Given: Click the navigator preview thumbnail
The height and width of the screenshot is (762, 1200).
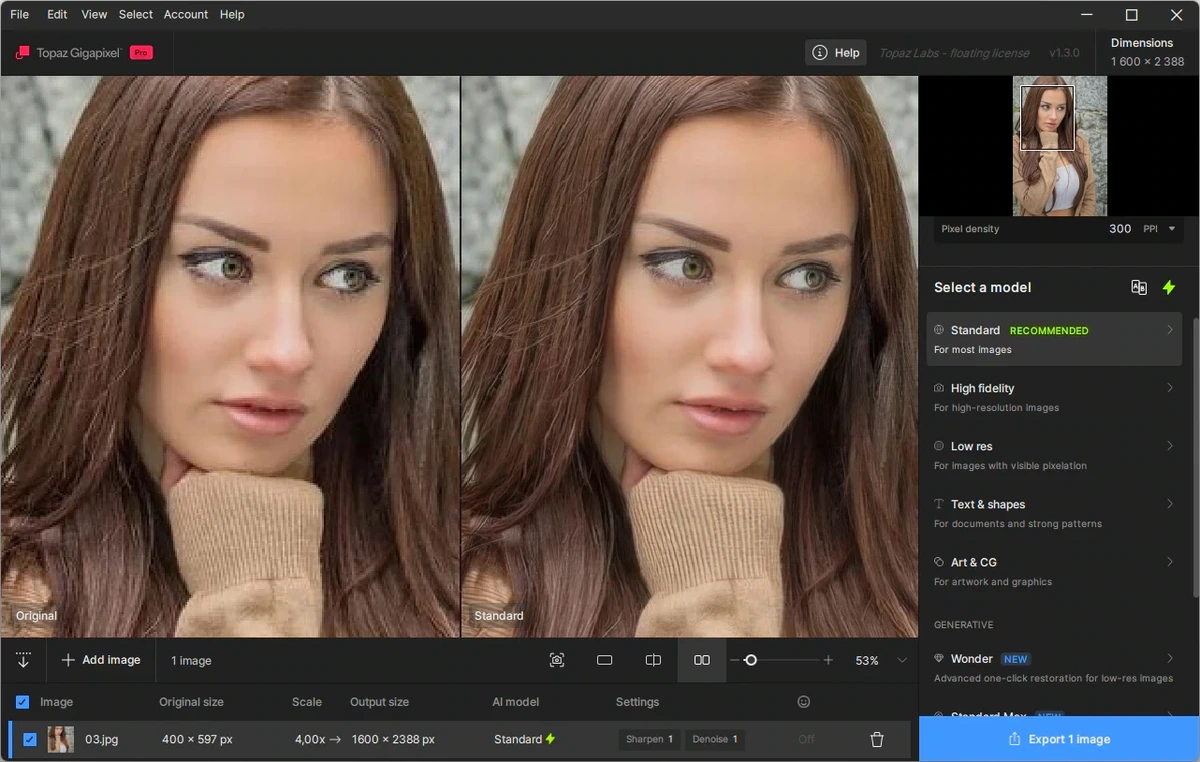Looking at the screenshot, I should point(1059,146).
